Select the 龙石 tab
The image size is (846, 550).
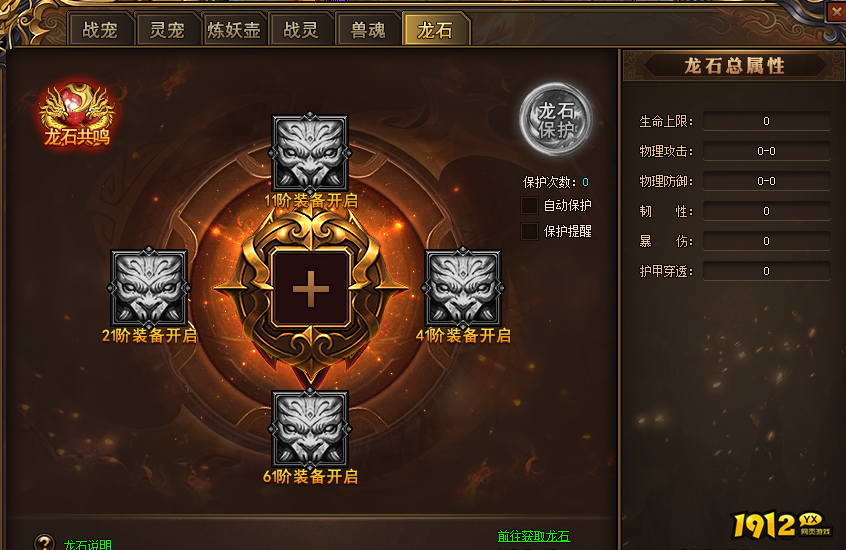pos(435,30)
